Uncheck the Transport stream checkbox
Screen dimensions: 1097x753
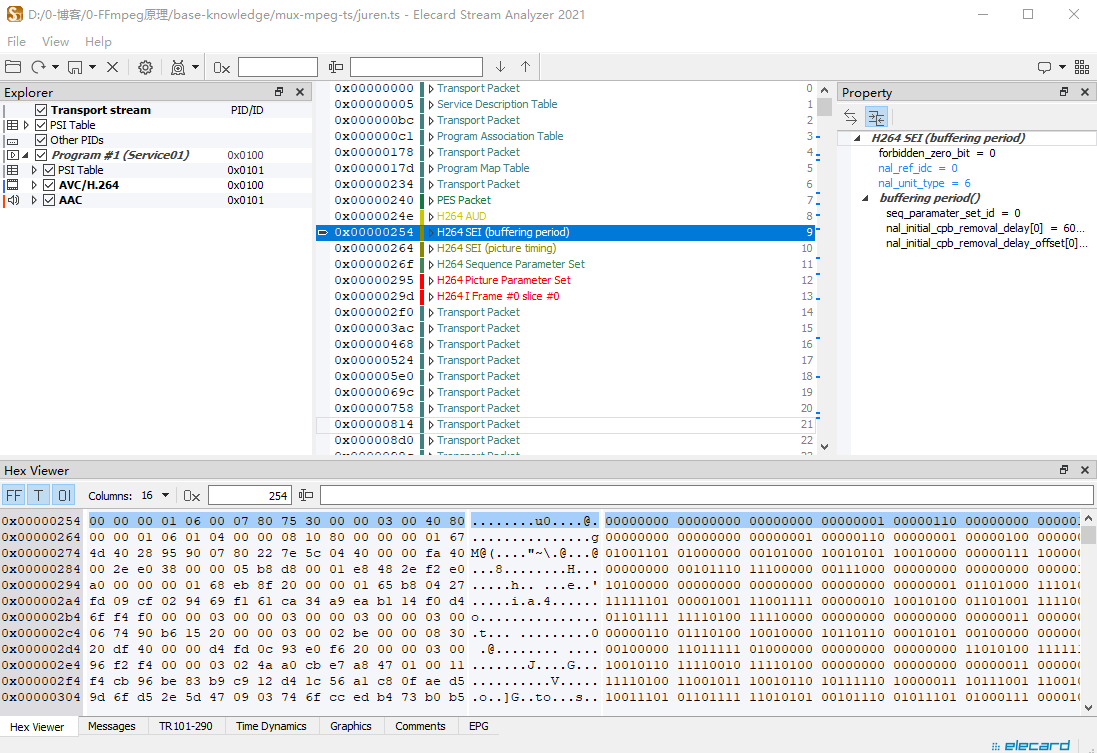click(x=41, y=109)
